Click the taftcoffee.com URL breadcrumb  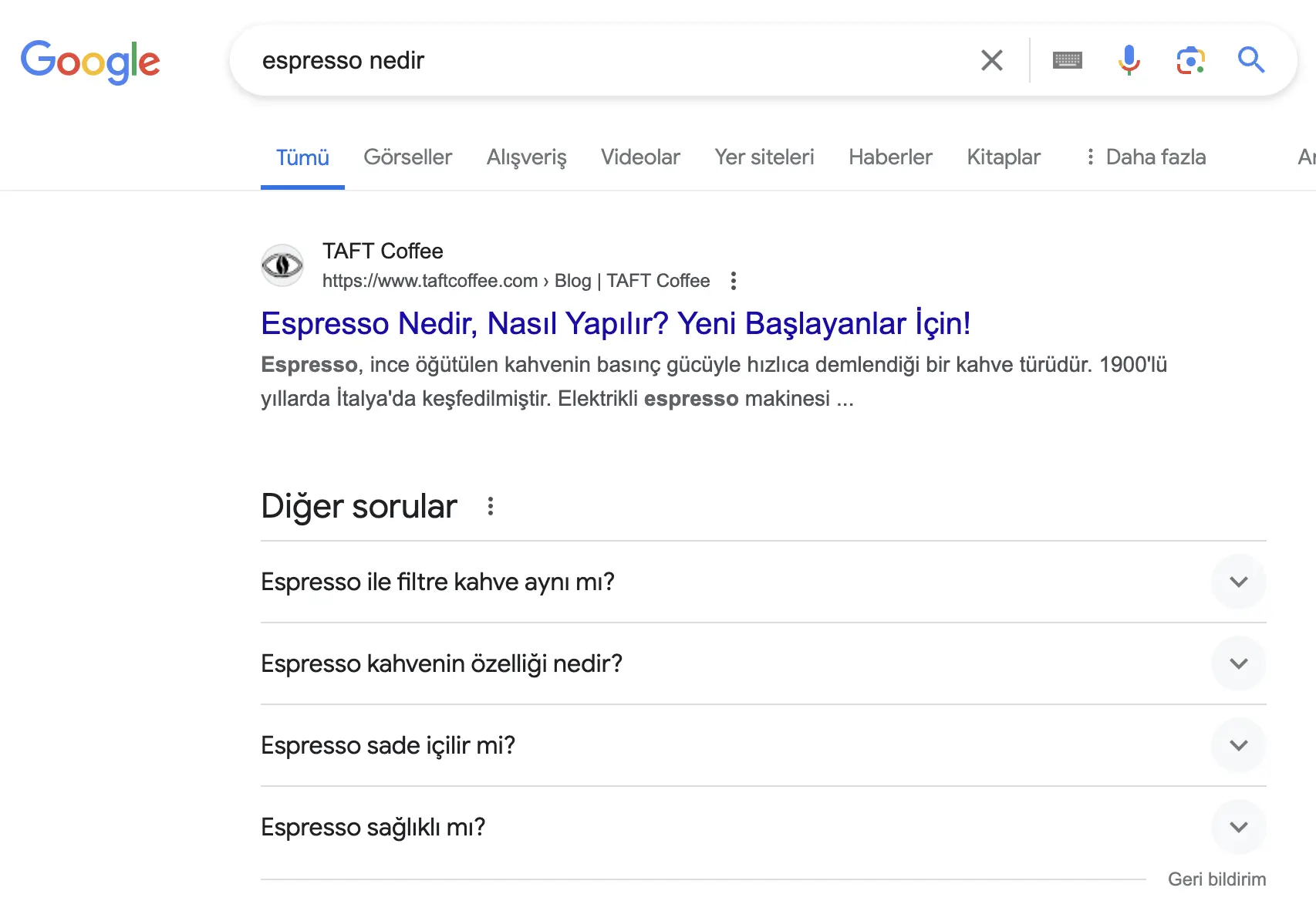516,281
